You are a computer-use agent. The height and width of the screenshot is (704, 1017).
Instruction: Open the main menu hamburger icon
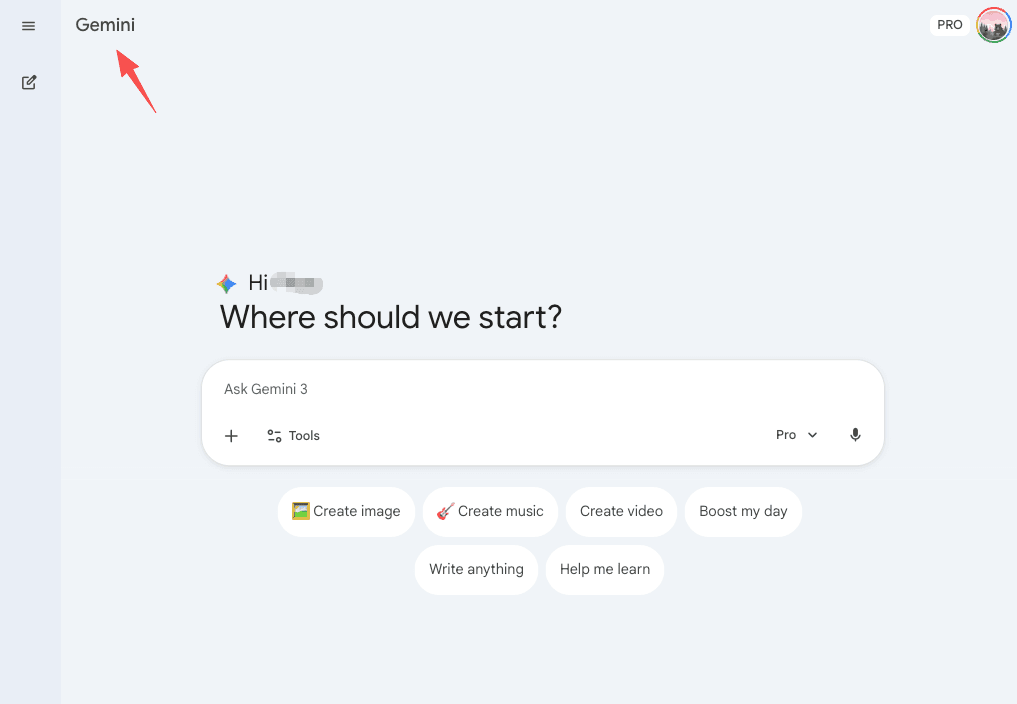point(28,26)
